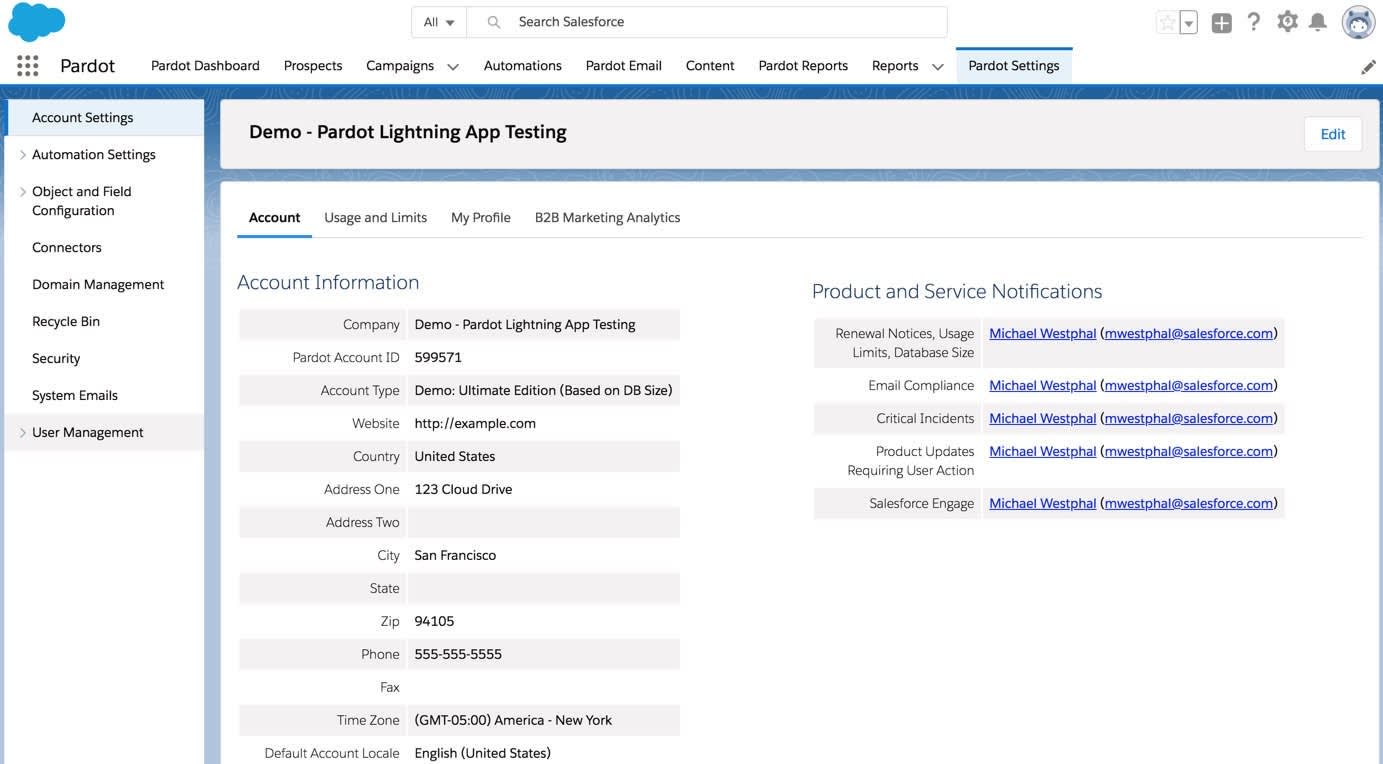Screen dimensions: 1383x764
Task: Select Account Settings in the sidebar
Action: click(105, 118)
